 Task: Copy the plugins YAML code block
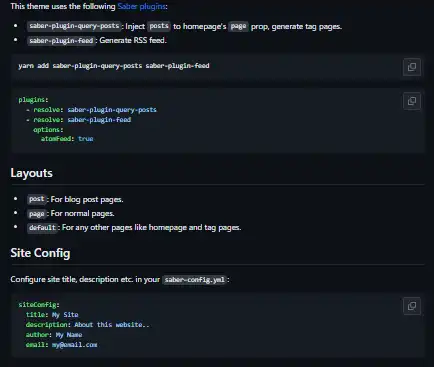point(412,101)
